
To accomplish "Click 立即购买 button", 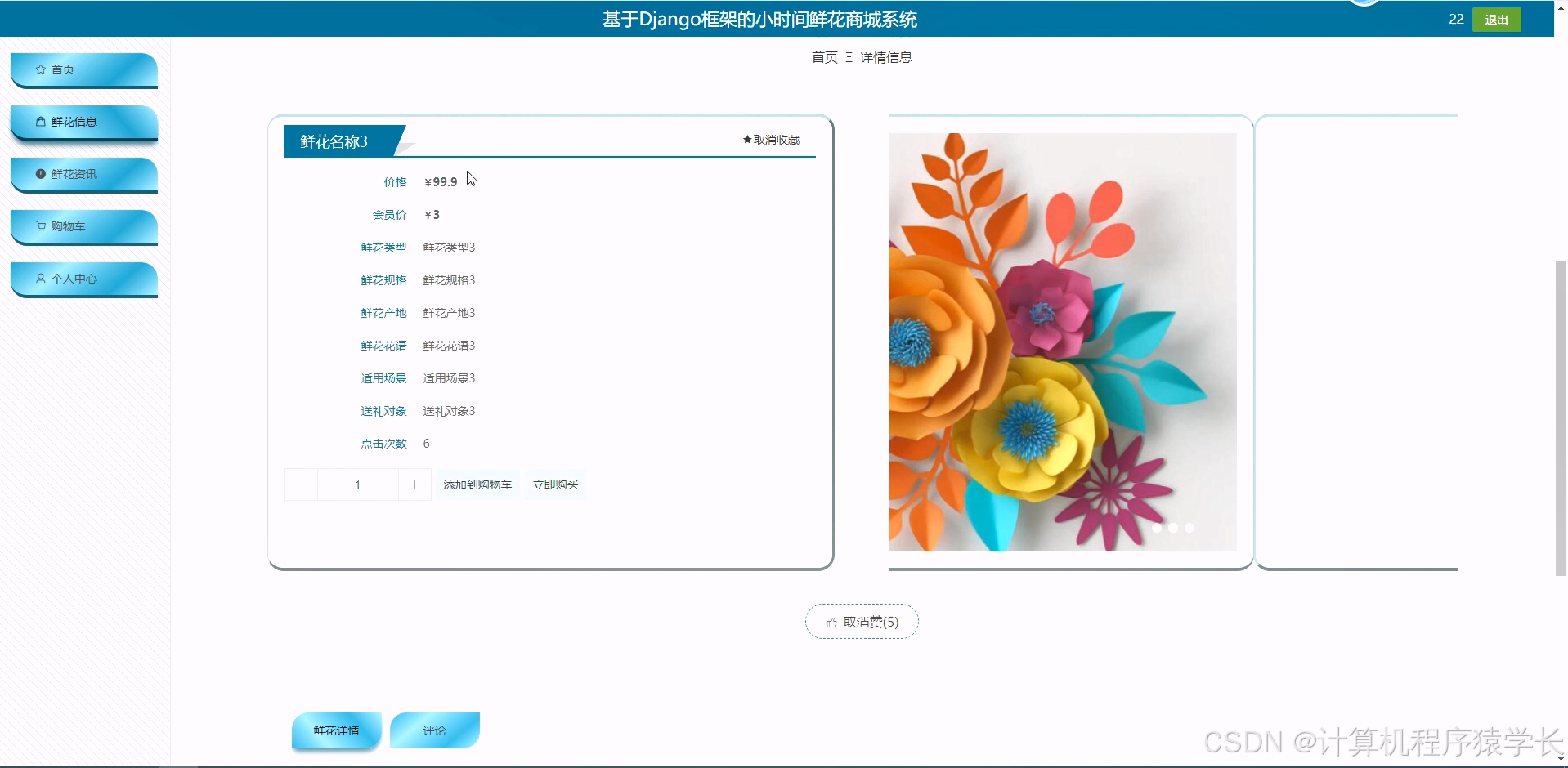I will 555,484.
